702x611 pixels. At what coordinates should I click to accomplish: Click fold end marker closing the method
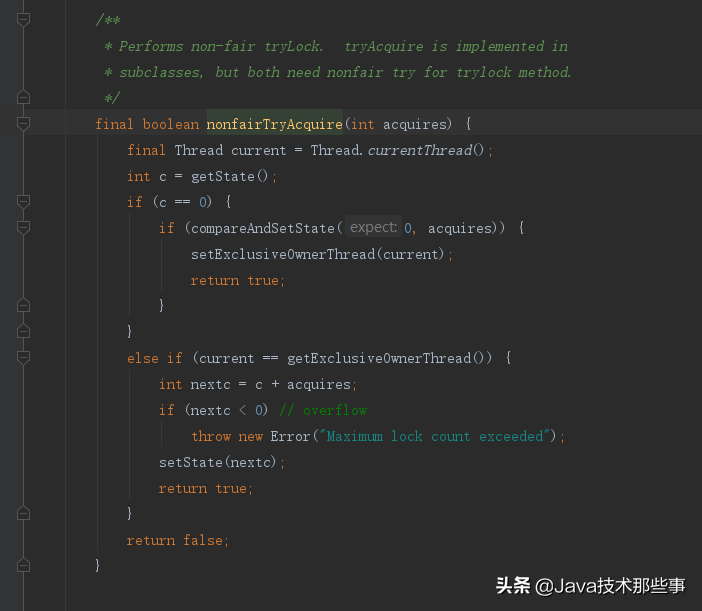[23, 565]
